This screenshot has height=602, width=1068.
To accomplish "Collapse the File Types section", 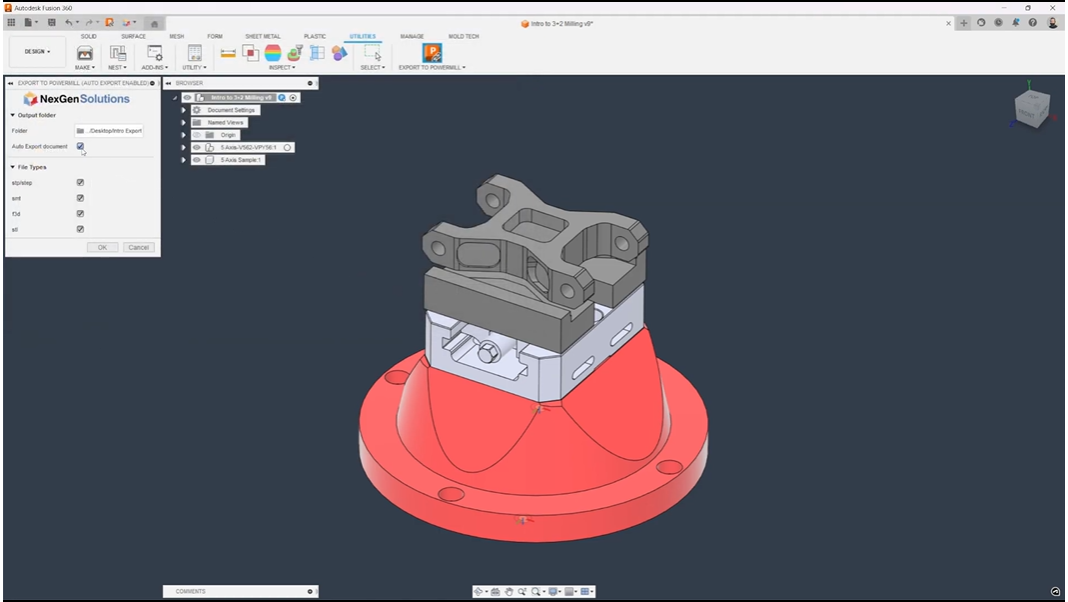I will click(x=12, y=167).
